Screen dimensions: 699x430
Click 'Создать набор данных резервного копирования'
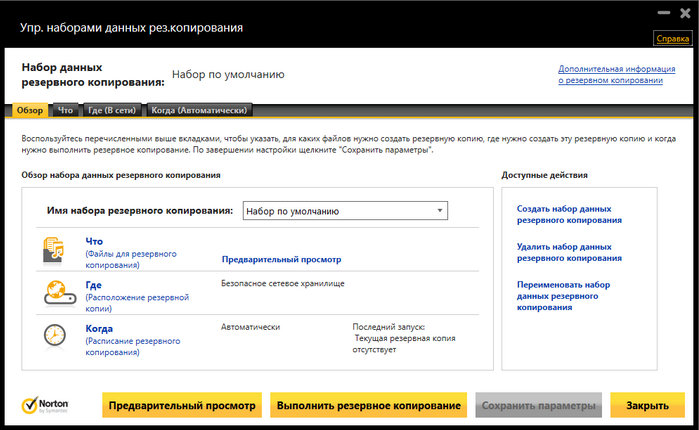pyautogui.click(x=569, y=214)
